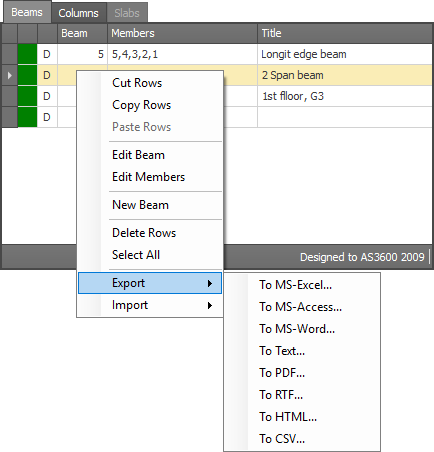434x452 pixels.
Task: Open the Beams tab
Action: (x=27, y=12)
